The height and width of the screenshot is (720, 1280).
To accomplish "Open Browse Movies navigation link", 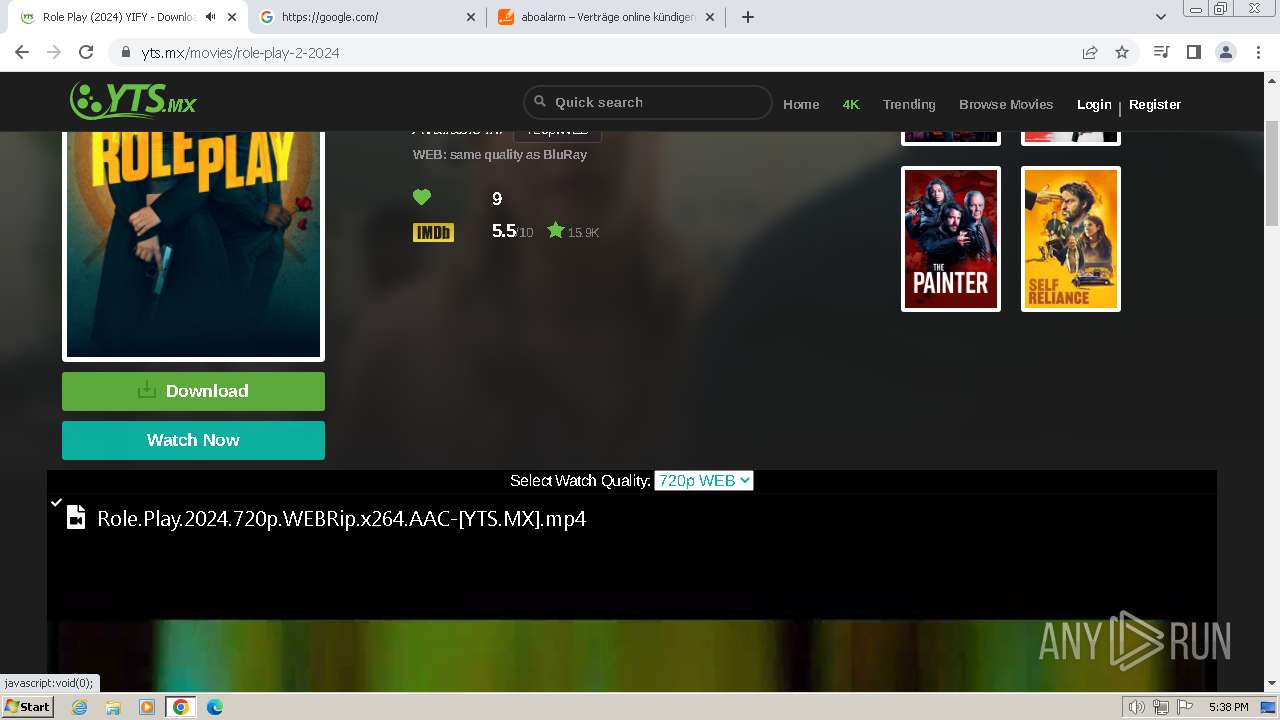I will [x=1006, y=104].
